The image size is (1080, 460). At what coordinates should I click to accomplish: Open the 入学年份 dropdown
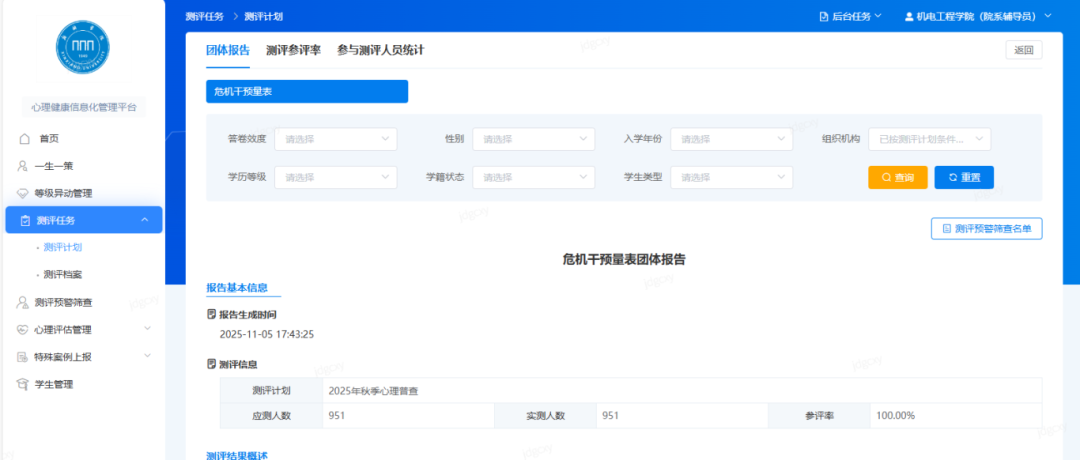point(731,139)
